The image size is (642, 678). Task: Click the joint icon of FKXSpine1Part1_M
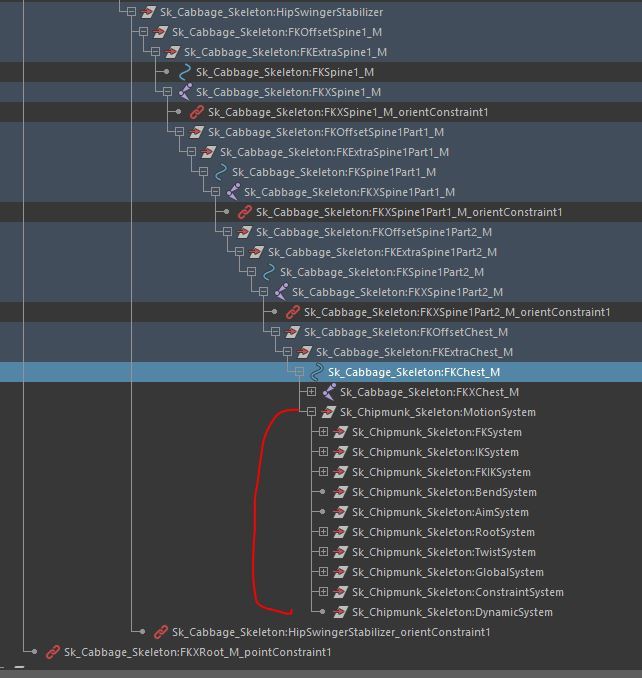click(x=233, y=192)
